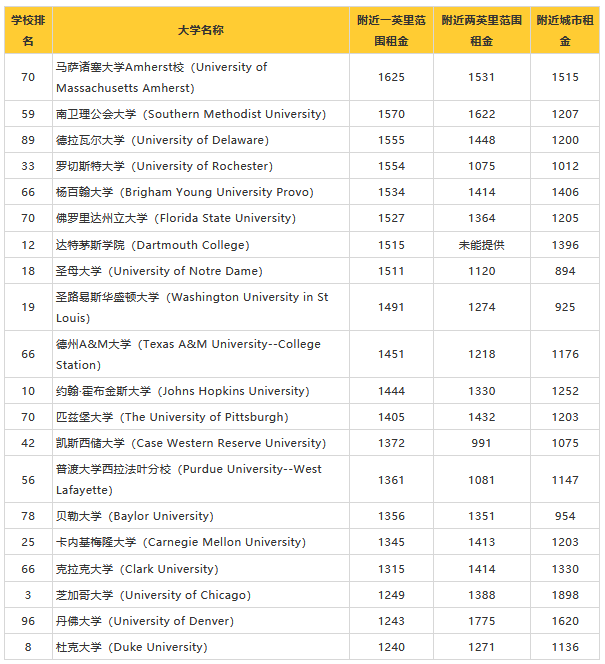
Task: Click rank 3 for University of Chicago
Action: pyautogui.click(x=28, y=595)
